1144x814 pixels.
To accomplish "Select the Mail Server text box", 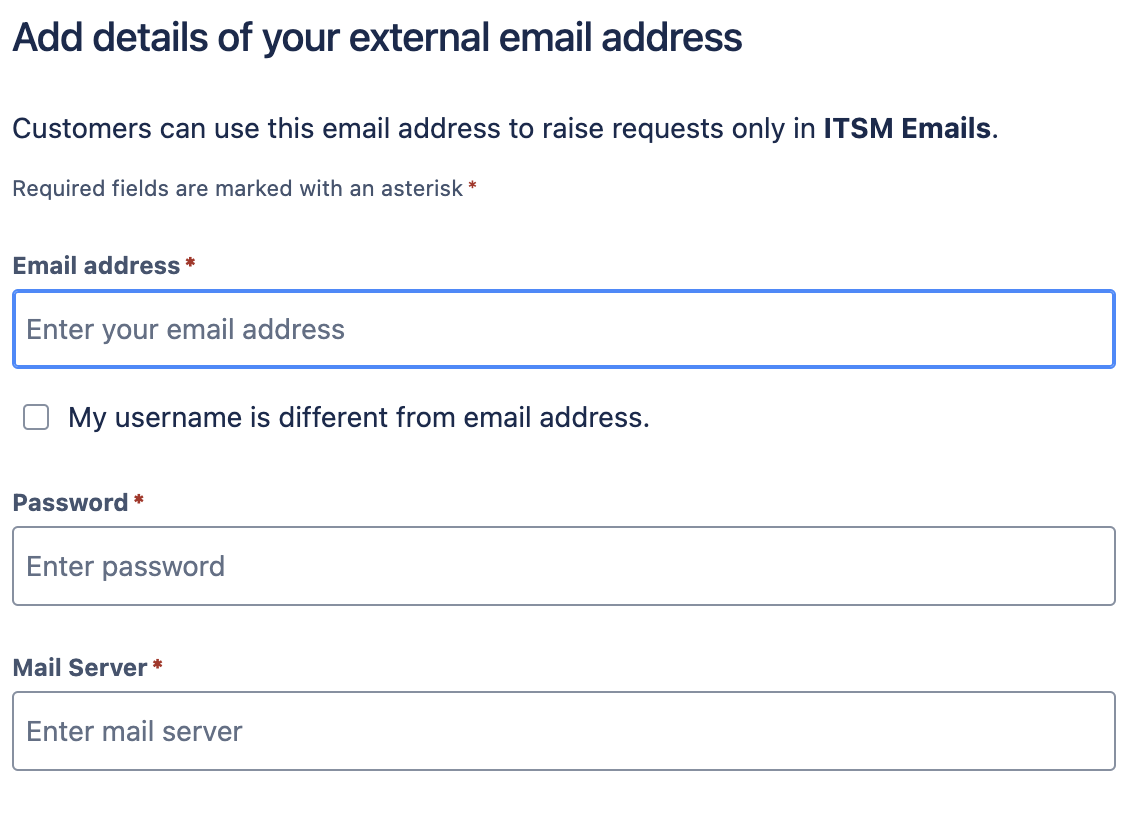I will [563, 731].
